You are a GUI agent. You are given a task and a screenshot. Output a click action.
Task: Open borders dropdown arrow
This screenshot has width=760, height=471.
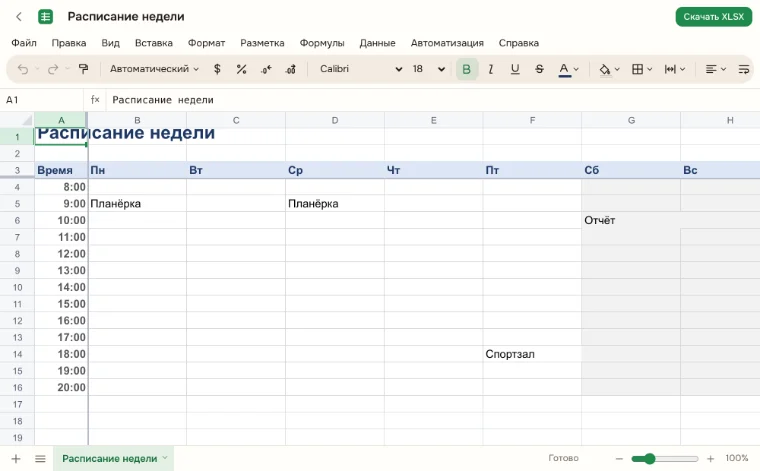(650, 69)
